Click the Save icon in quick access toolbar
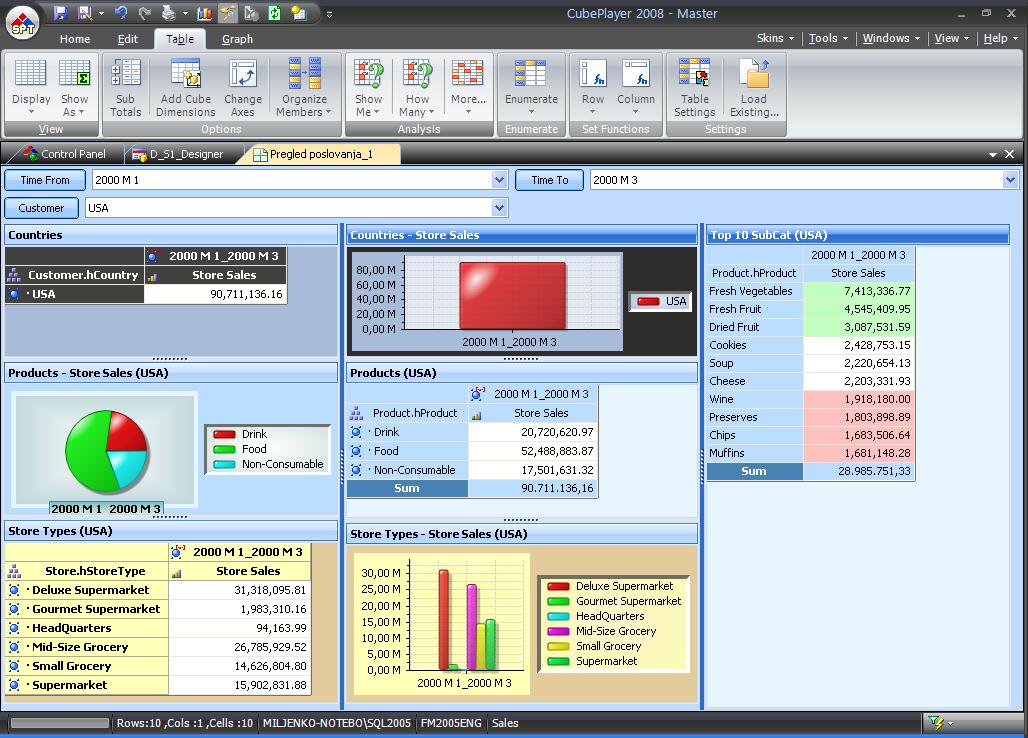Screen dimensions: 1028x738 (x=60, y=13)
